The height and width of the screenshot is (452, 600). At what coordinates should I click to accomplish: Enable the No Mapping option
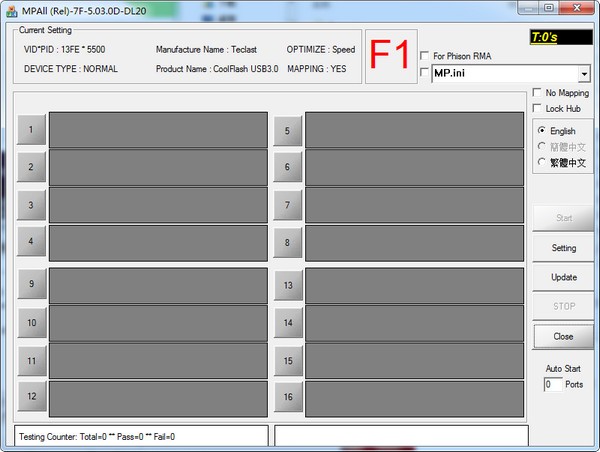point(538,93)
